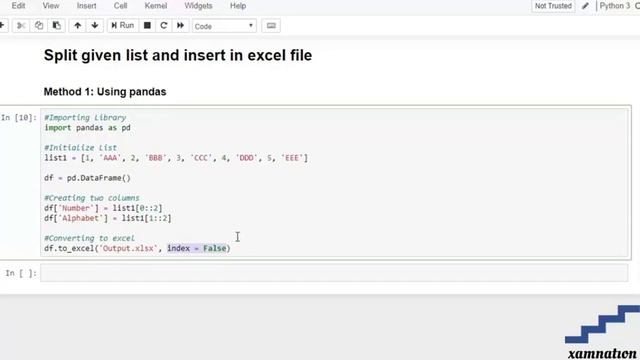Open the Help menu
The height and width of the screenshot is (360, 640).
coord(238,6)
